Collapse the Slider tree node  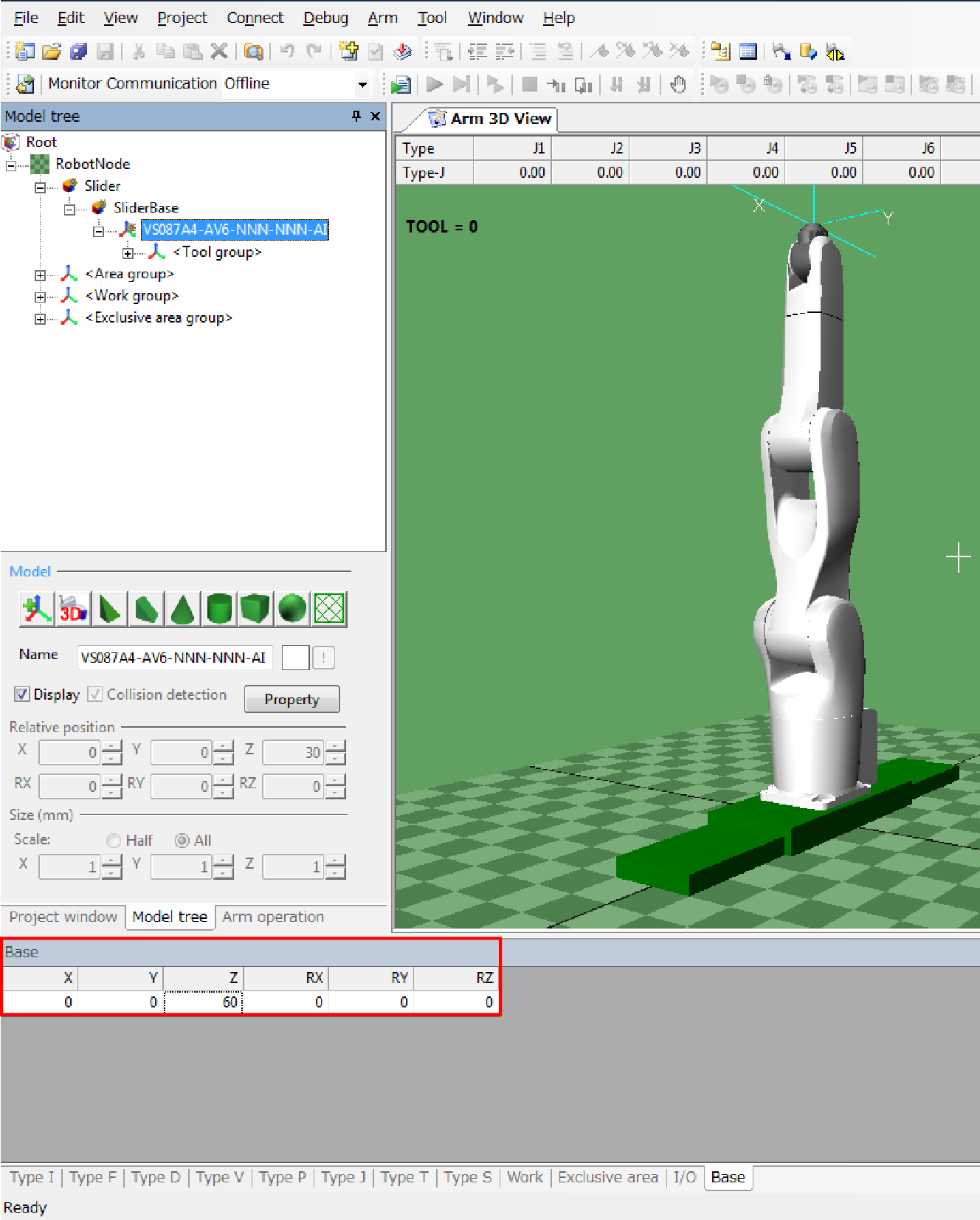point(40,187)
